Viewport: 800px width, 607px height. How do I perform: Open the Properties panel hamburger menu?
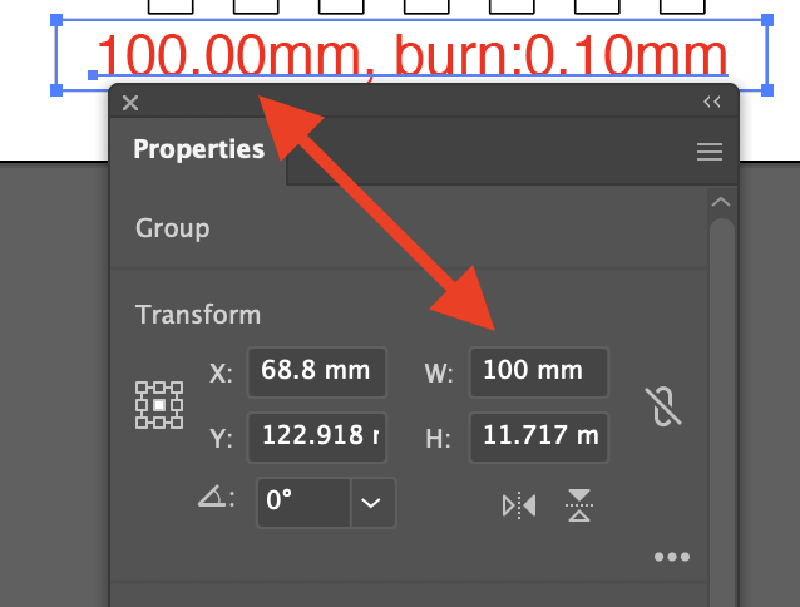coord(709,151)
